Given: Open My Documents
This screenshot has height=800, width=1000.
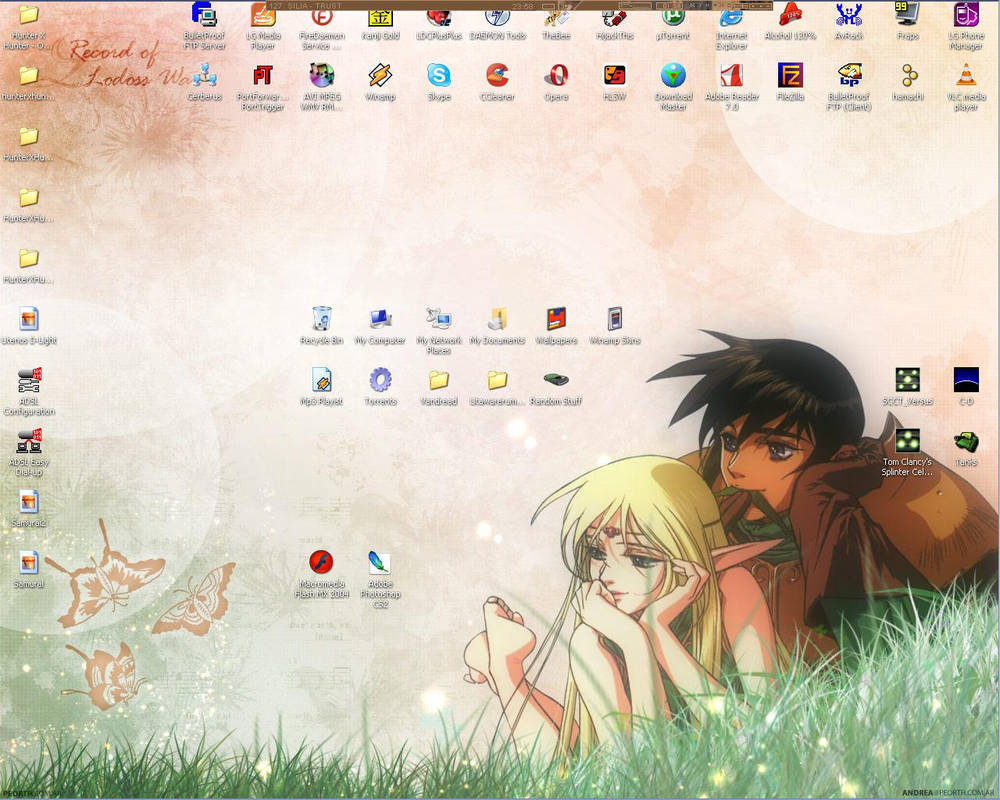Looking at the screenshot, I should click(497, 319).
